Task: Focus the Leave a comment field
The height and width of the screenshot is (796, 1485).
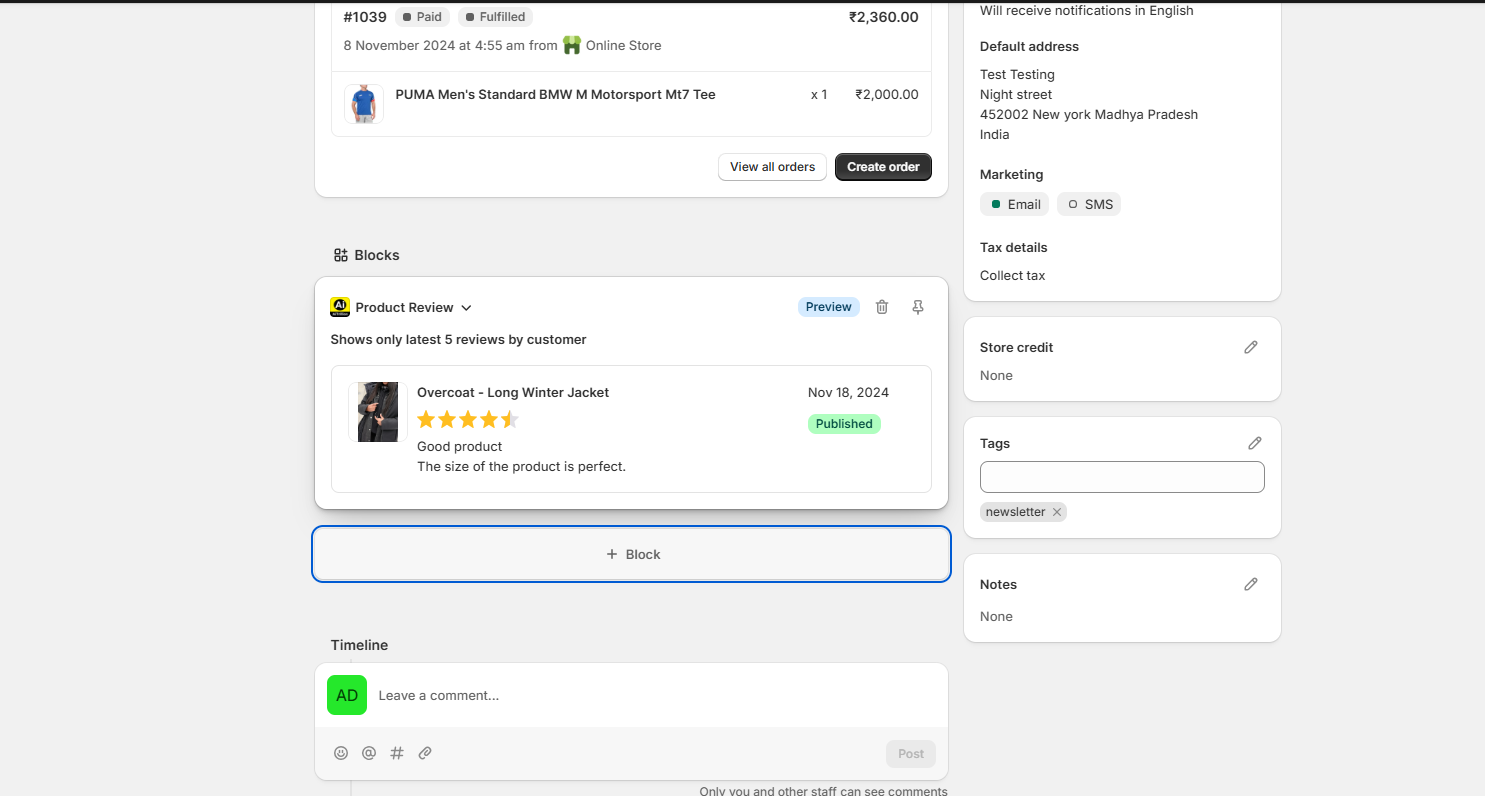Action: click(x=650, y=695)
